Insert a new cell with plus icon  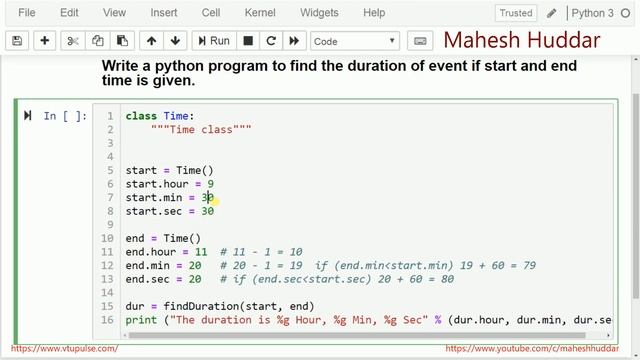pyautogui.click(x=44, y=41)
